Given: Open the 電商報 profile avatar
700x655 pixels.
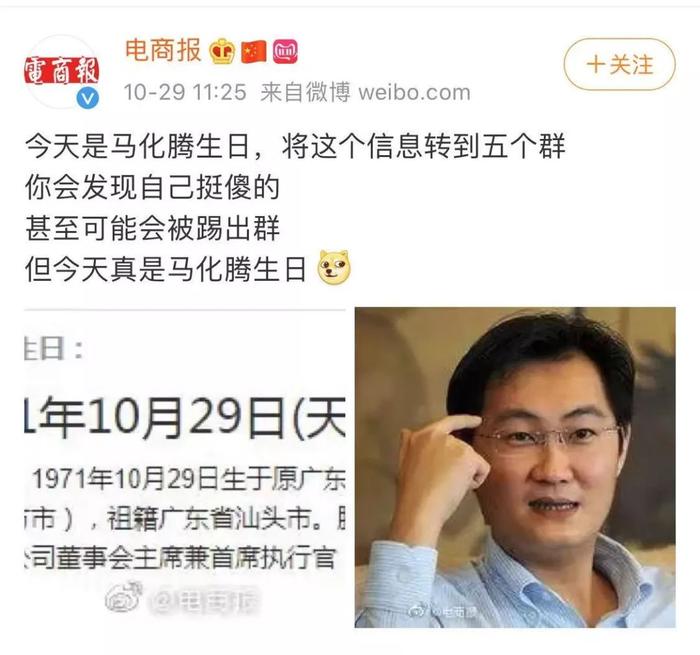Looking at the screenshot, I should pyautogui.click(x=61, y=71).
